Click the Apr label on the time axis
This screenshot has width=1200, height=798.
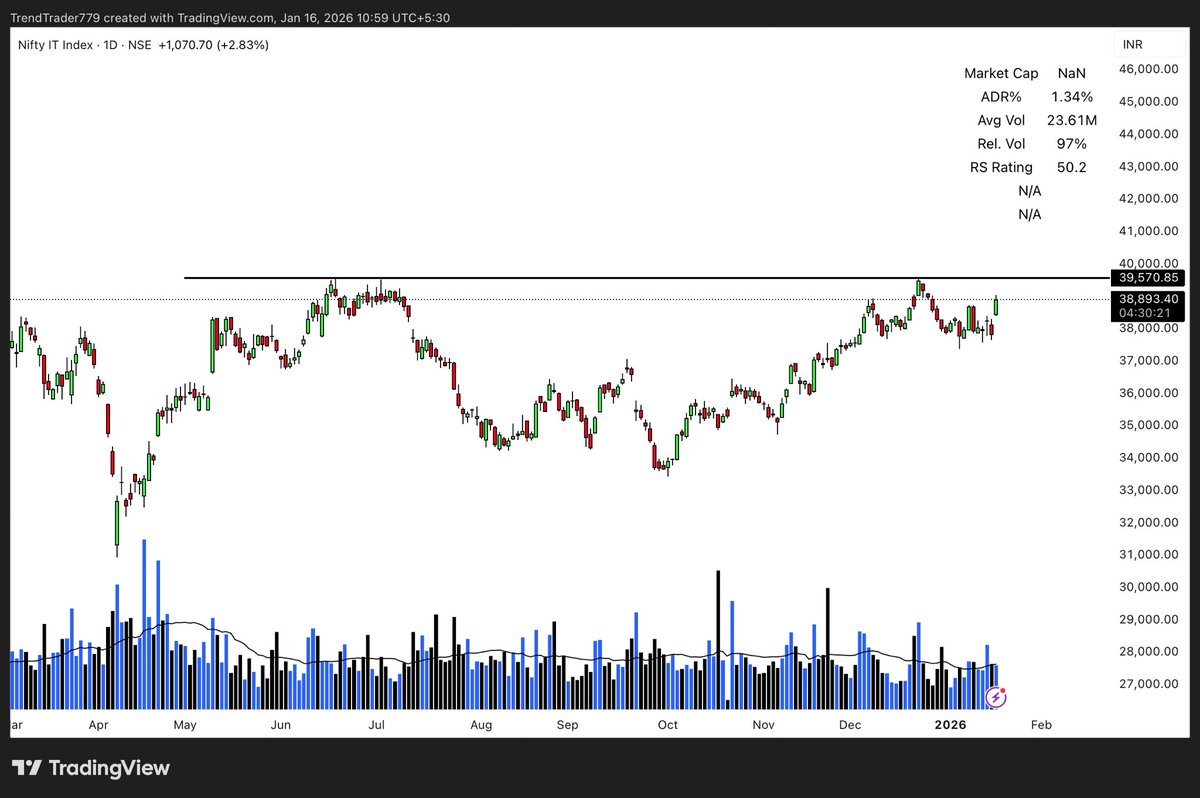pyautogui.click(x=98, y=724)
